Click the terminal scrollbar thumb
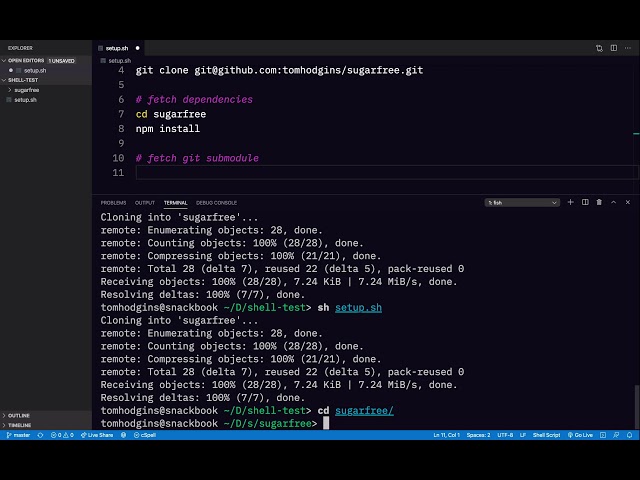This screenshot has width=640, height=480. (x=637, y=407)
